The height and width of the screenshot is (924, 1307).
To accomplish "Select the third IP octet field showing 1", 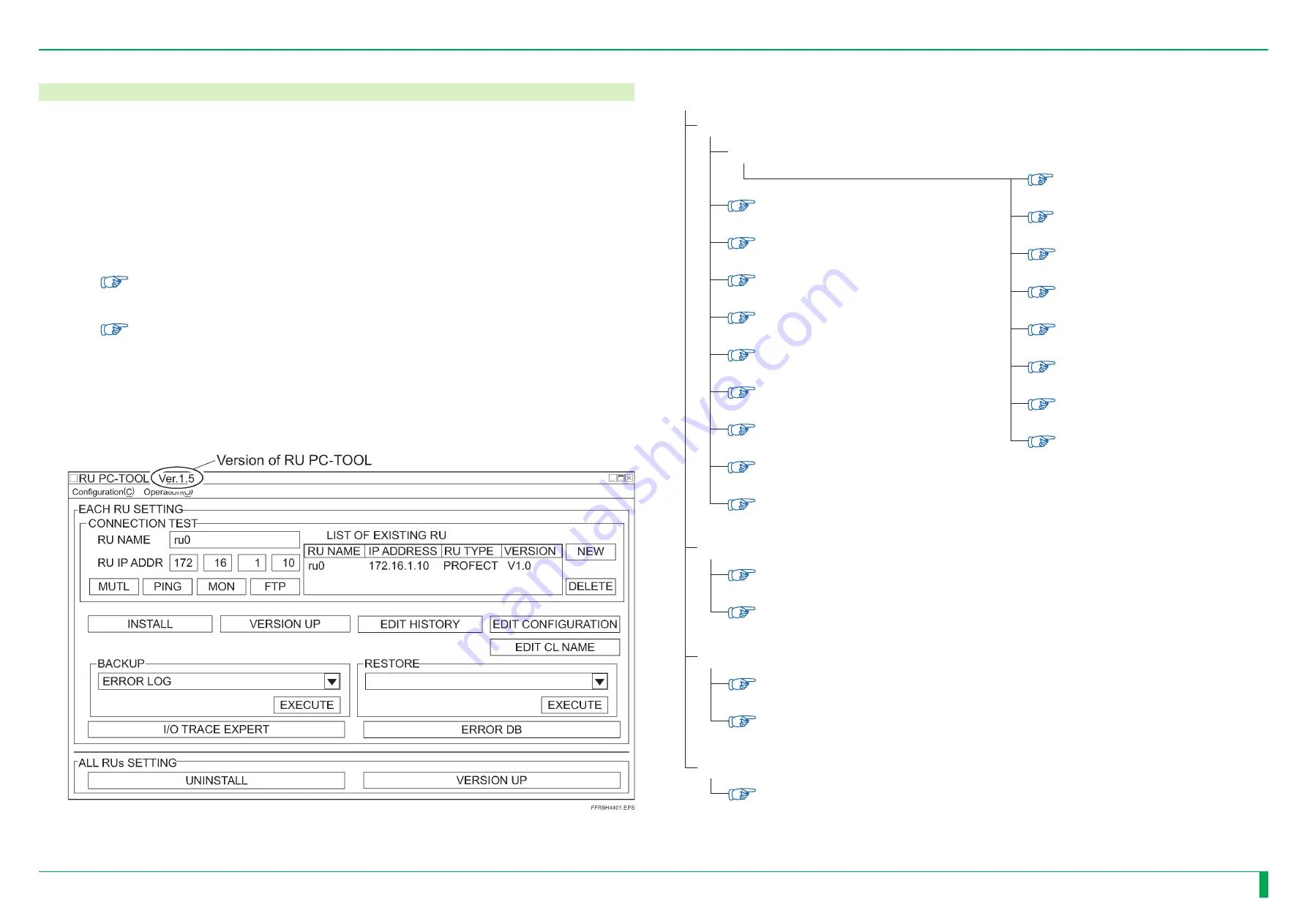I will 252,563.
